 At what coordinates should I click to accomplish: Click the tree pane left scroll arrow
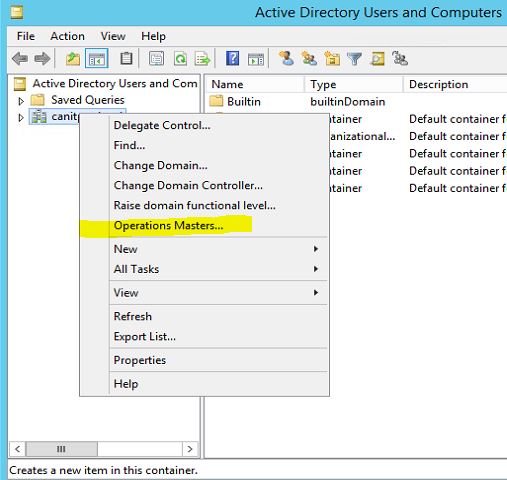pos(18,449)
